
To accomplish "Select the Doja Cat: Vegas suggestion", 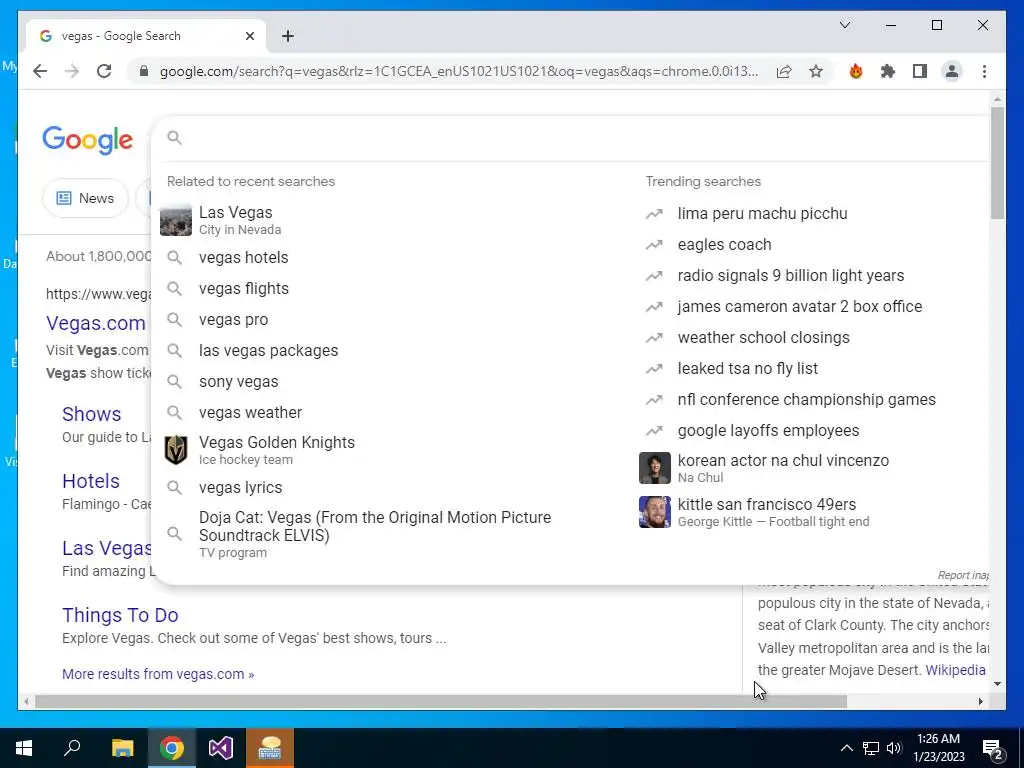I will point(391,534).
